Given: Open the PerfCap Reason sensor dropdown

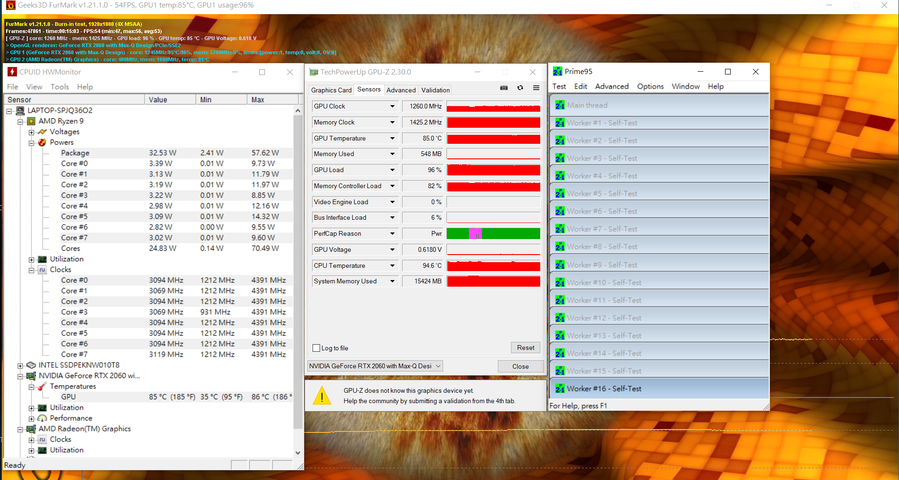Looking at the screenshot, I should pyautogui.click(x=392, y=233).
